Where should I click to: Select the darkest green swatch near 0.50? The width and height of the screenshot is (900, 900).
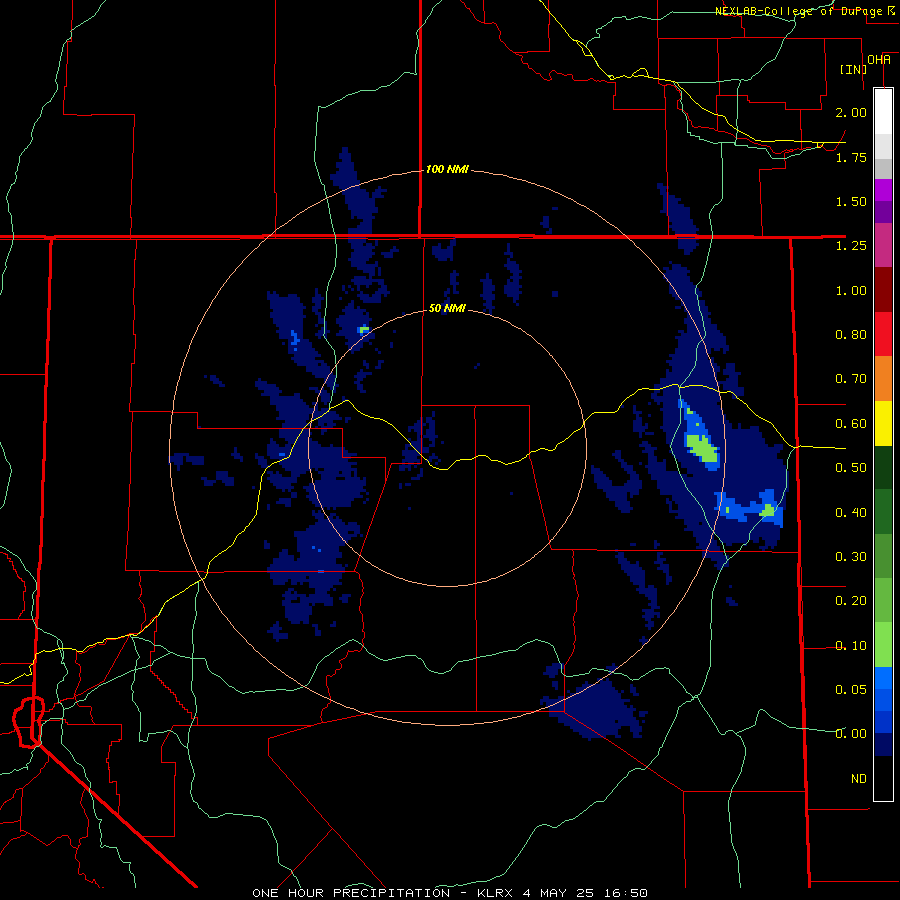pos(883,467)
